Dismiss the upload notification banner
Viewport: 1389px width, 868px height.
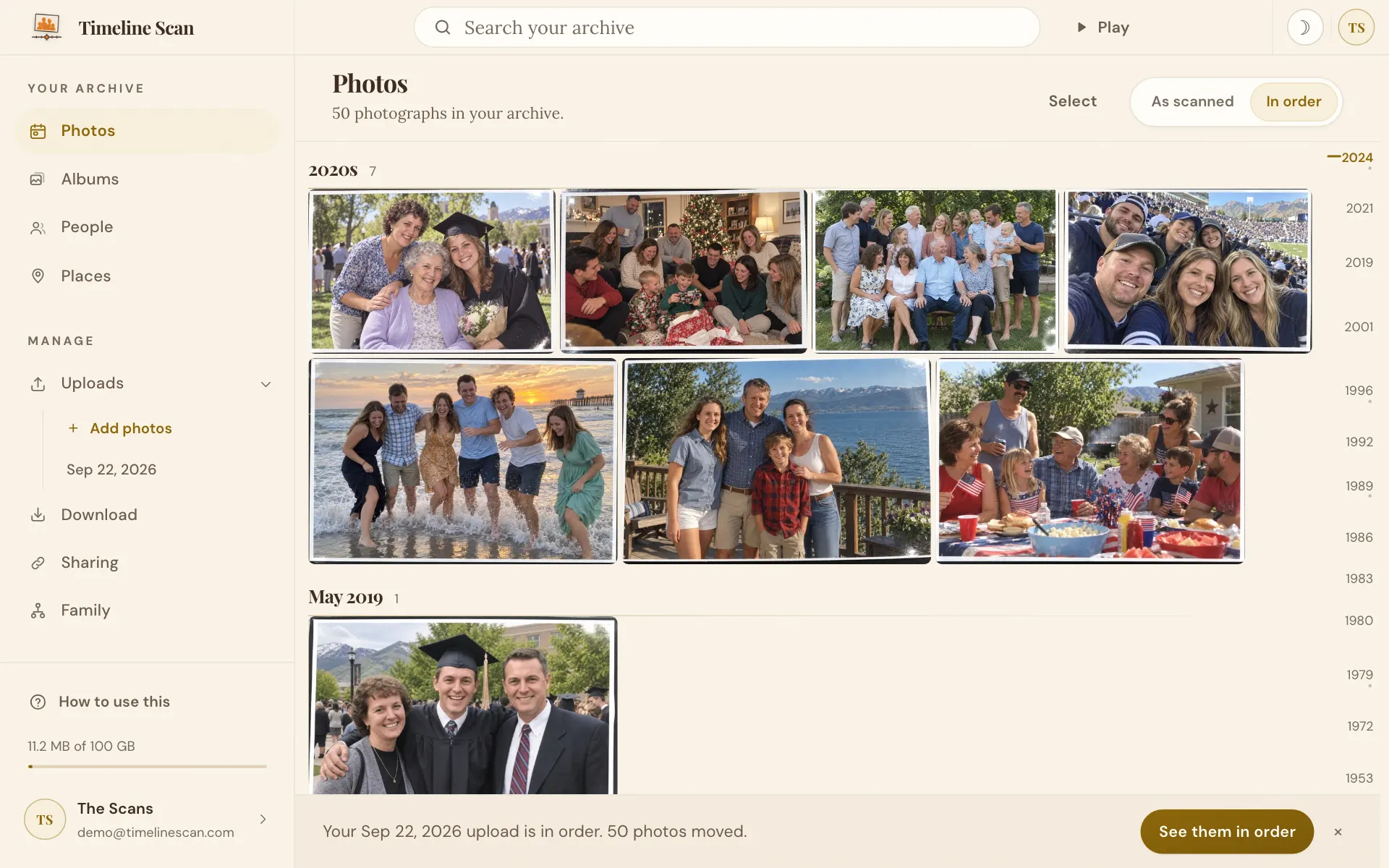(x=1338, y=832)
